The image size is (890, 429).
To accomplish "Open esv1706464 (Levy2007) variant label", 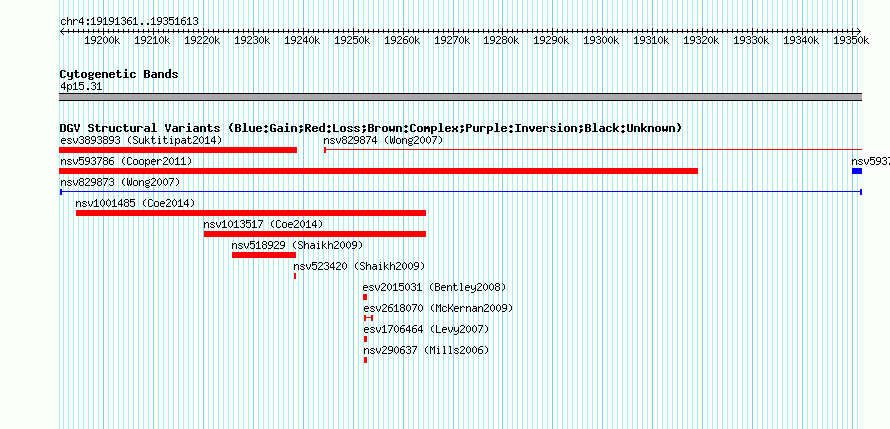I will pyautogui.click(x=426, y=329).
